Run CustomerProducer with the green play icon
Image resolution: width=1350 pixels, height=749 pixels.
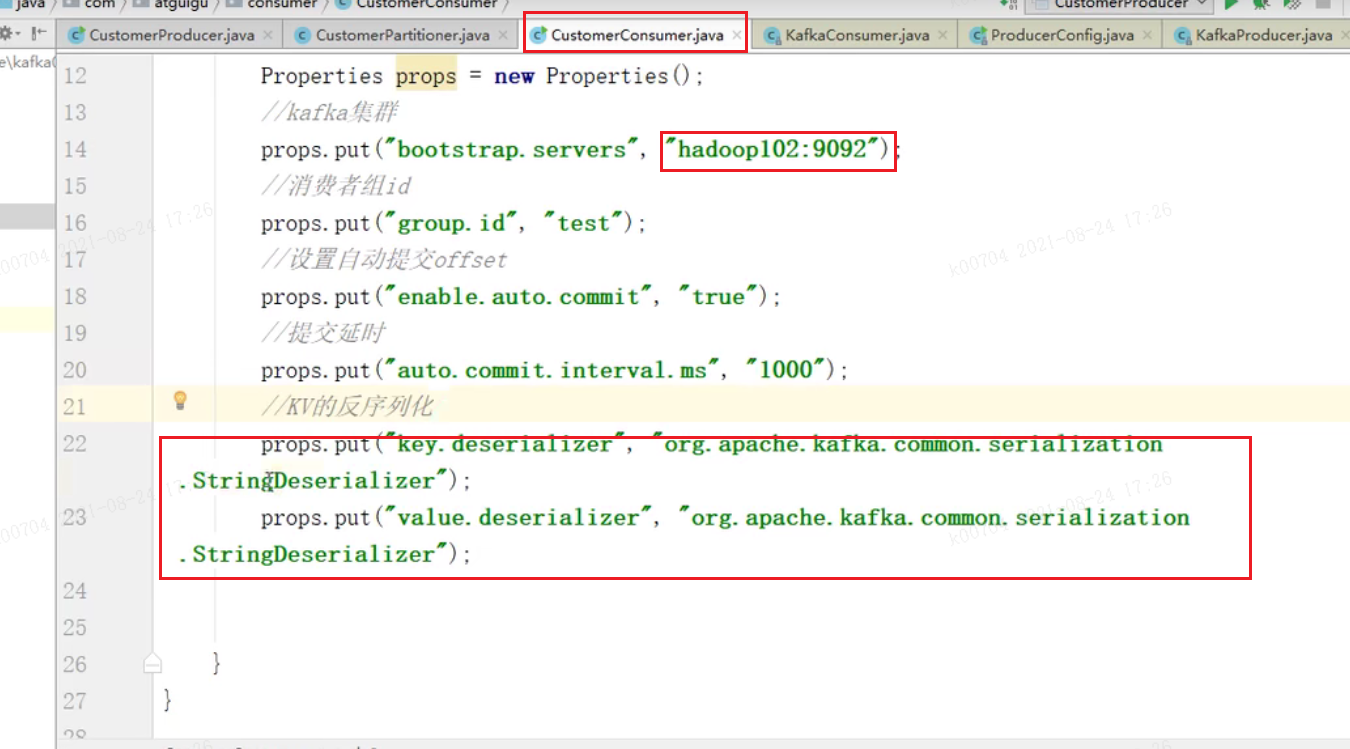[x=1233, y=4]
